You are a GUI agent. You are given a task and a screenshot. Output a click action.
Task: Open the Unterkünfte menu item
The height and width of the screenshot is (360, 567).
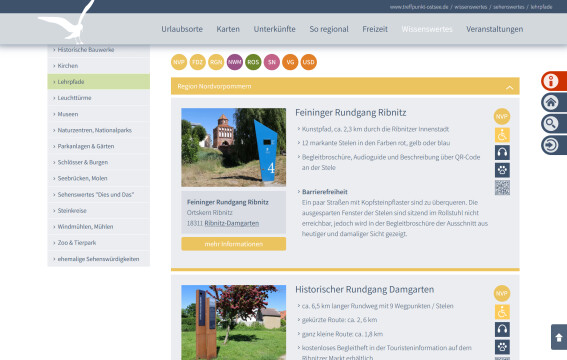274,29
